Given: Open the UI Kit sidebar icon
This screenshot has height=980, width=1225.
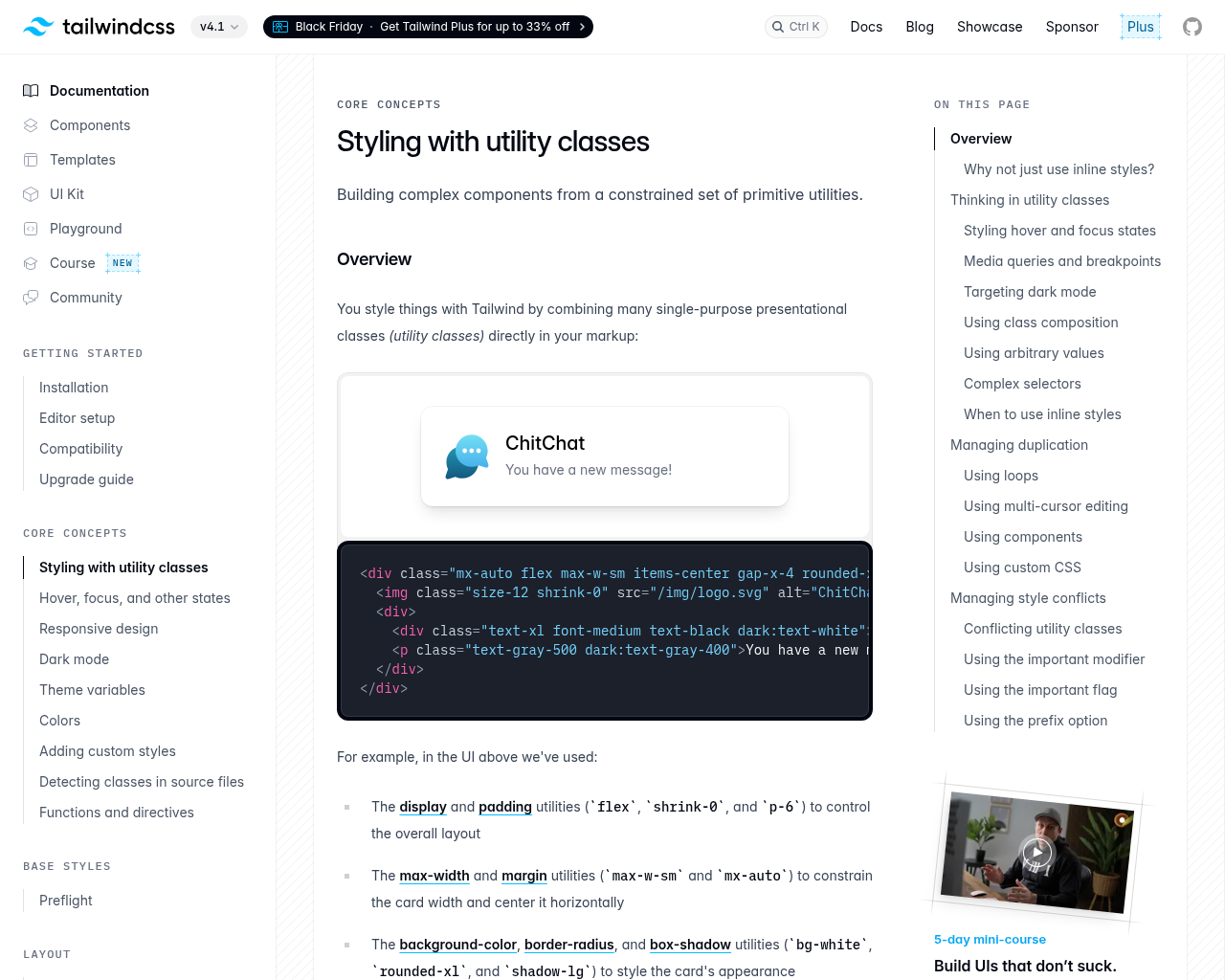Looking at the screenshot, I should point(30,194).
